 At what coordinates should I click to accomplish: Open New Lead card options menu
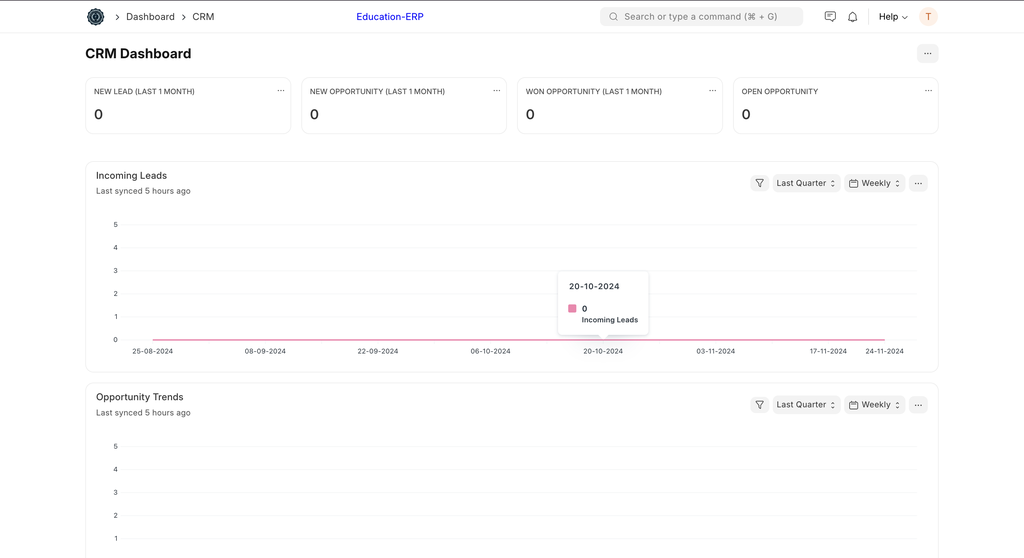[x=281, y=91]
